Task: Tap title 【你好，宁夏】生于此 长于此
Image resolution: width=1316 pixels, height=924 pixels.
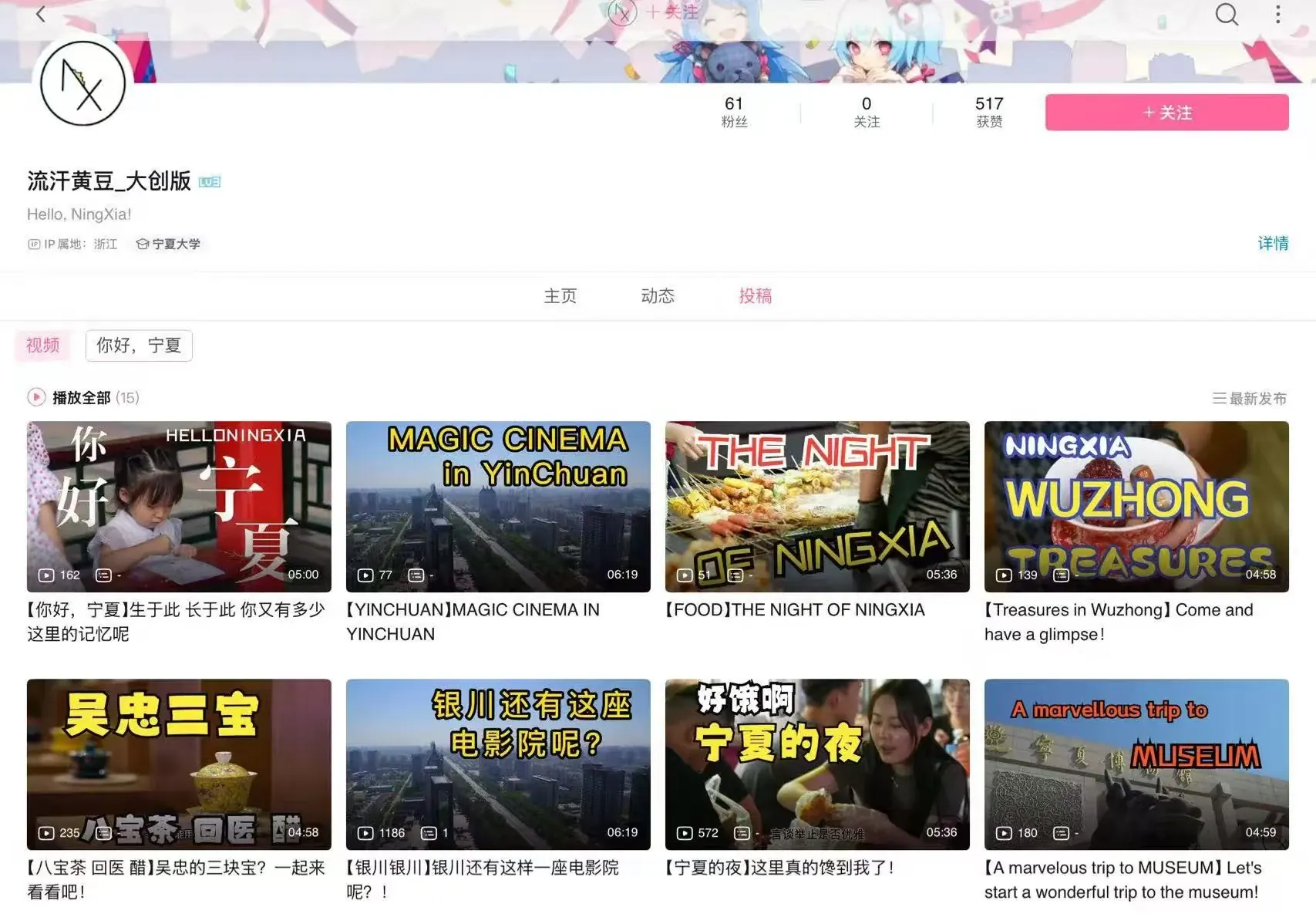Action: [x=177, y=622]
